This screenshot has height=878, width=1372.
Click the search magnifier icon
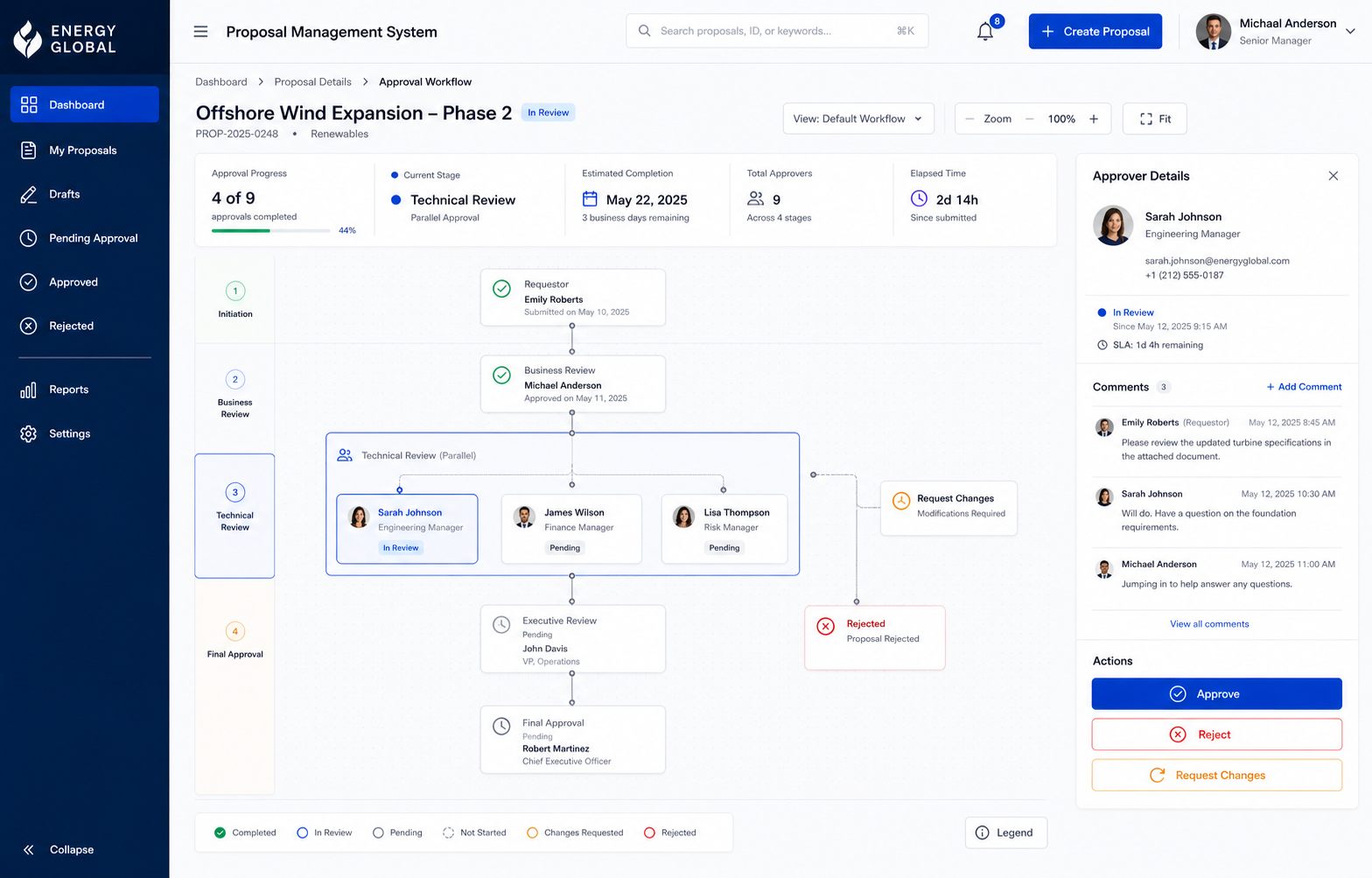coord(645,31)
